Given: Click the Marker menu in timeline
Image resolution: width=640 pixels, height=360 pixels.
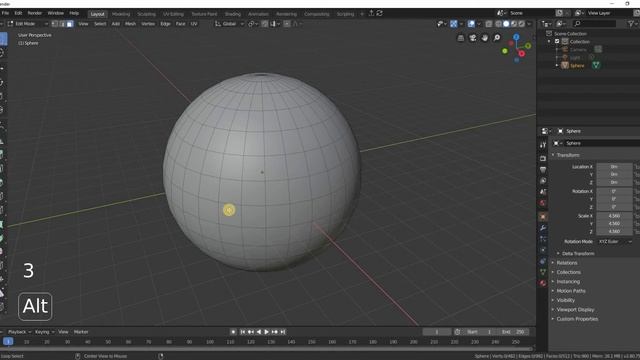Looking at the screenshot, I should click(81, 332).
